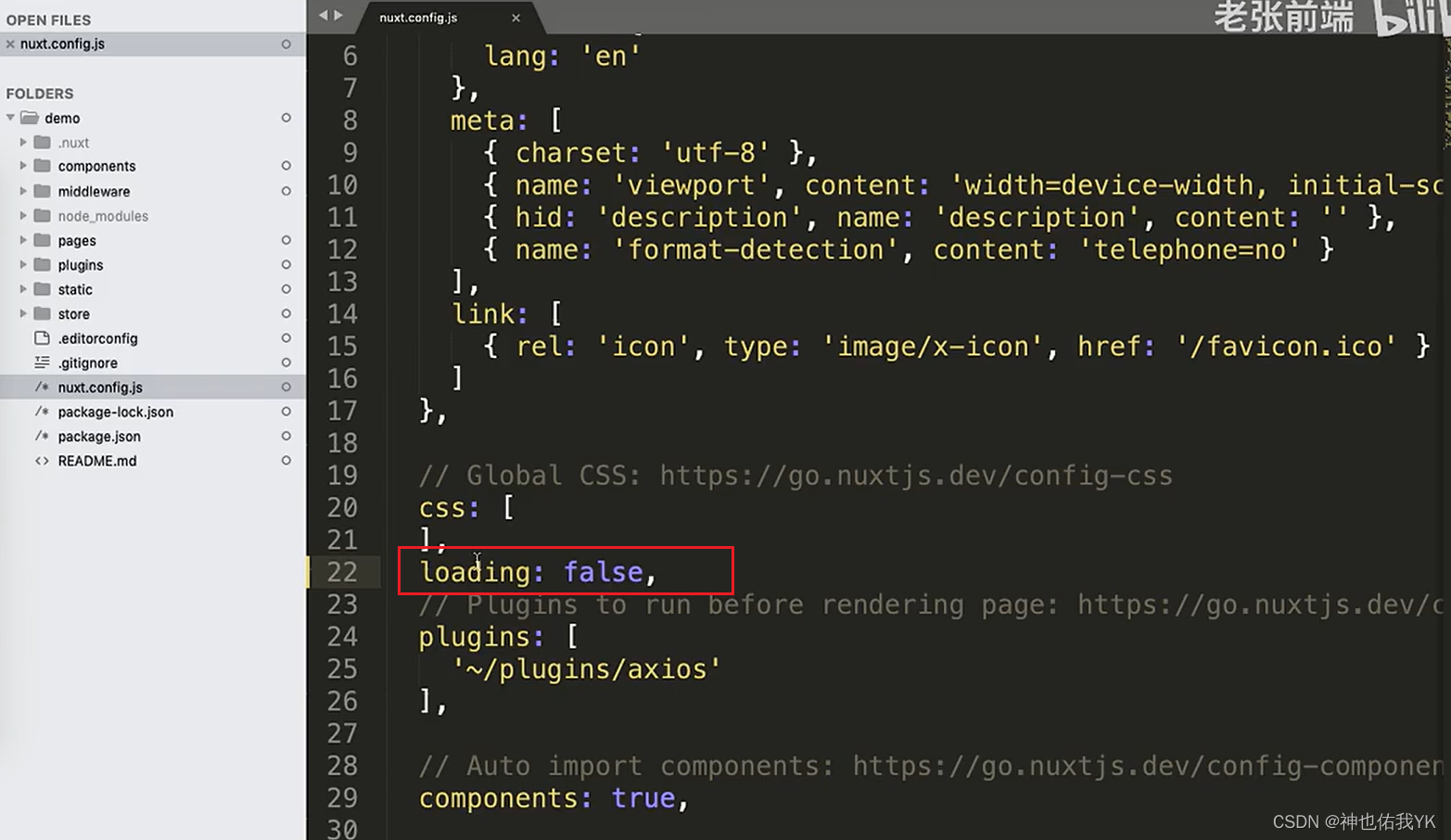This screenshot has width=1451, height=840.
Task: Click 'components: true' on line 29
Action: tap(547, 798)
